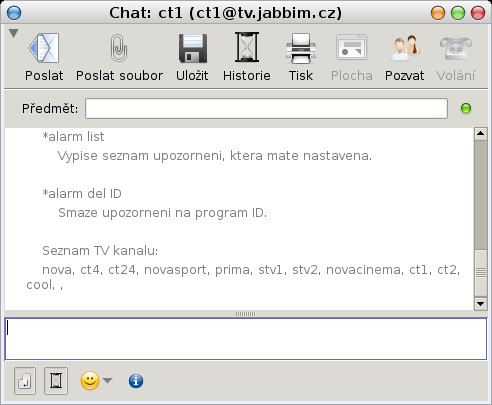This screenshot has height=405, width=492.
Task: Save chat with Uložit floppy icon
Action: click(193, 48)
